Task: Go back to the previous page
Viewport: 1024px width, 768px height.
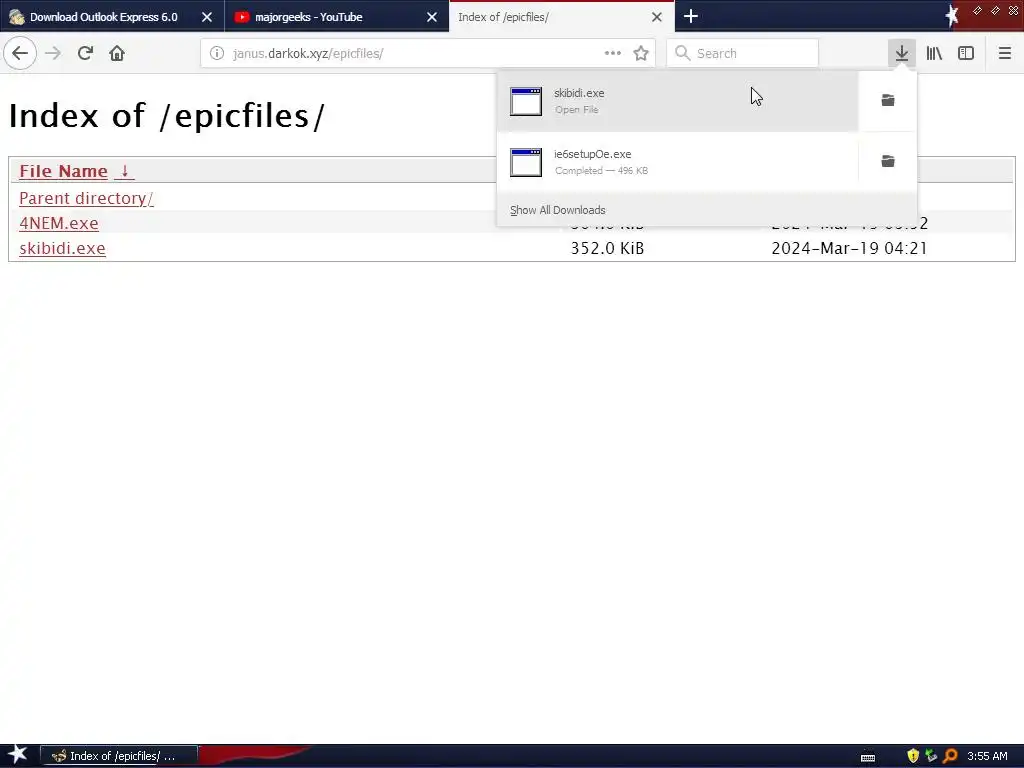Action: coord(20,53)
